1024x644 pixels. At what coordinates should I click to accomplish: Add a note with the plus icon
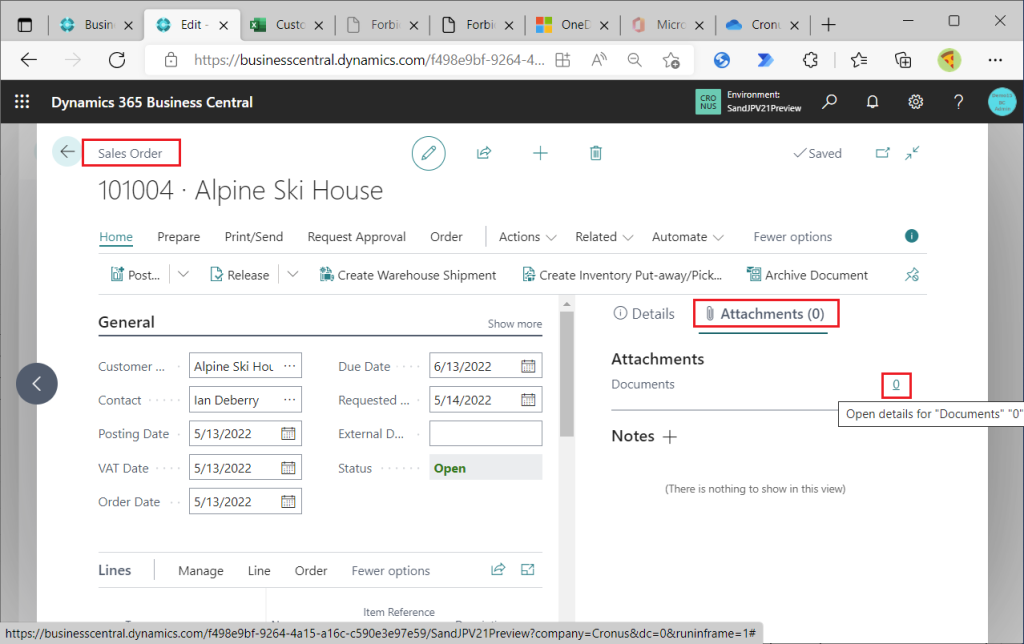[670, 437]
